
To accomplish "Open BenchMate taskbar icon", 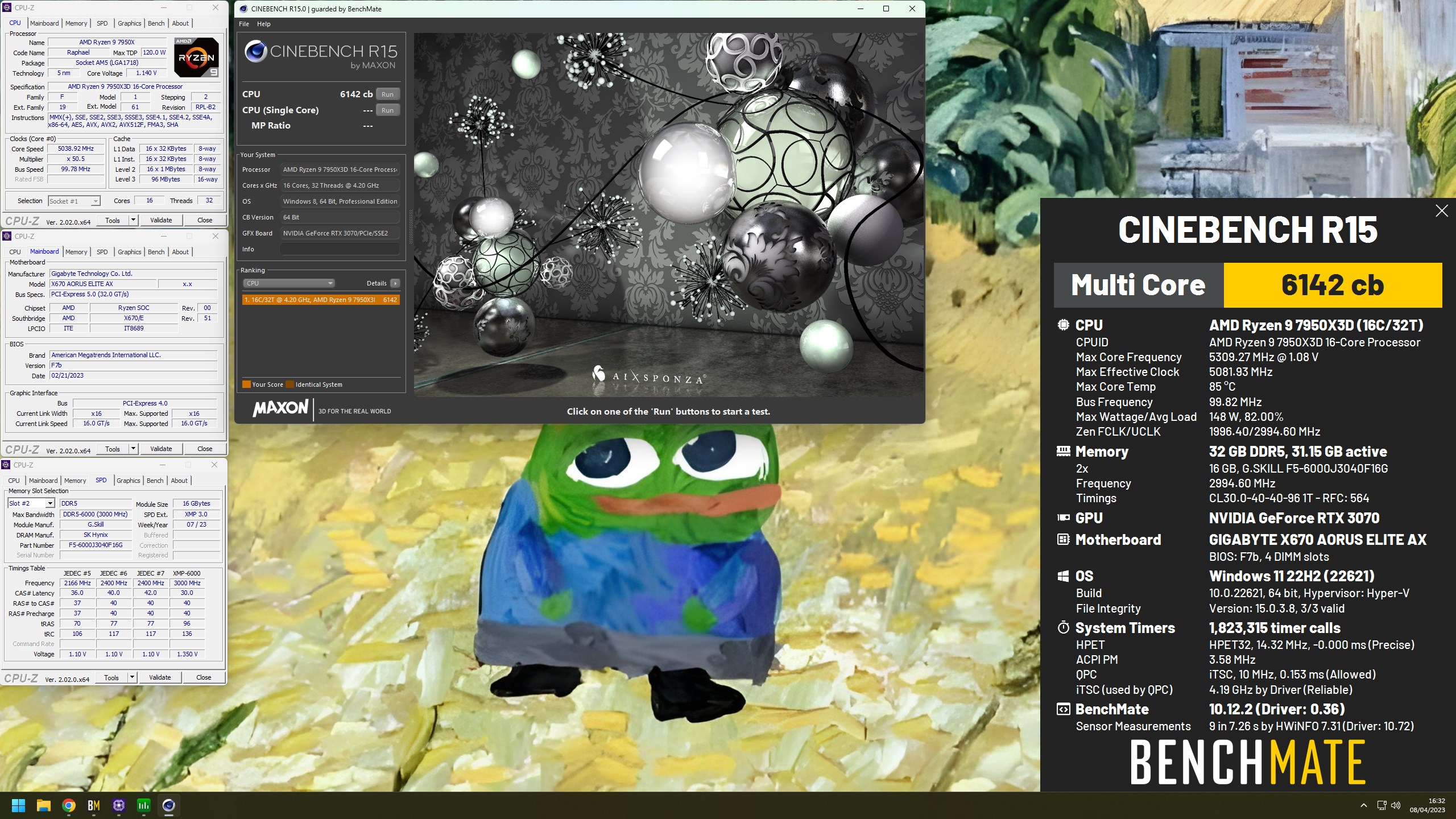I will click(94, 805).
